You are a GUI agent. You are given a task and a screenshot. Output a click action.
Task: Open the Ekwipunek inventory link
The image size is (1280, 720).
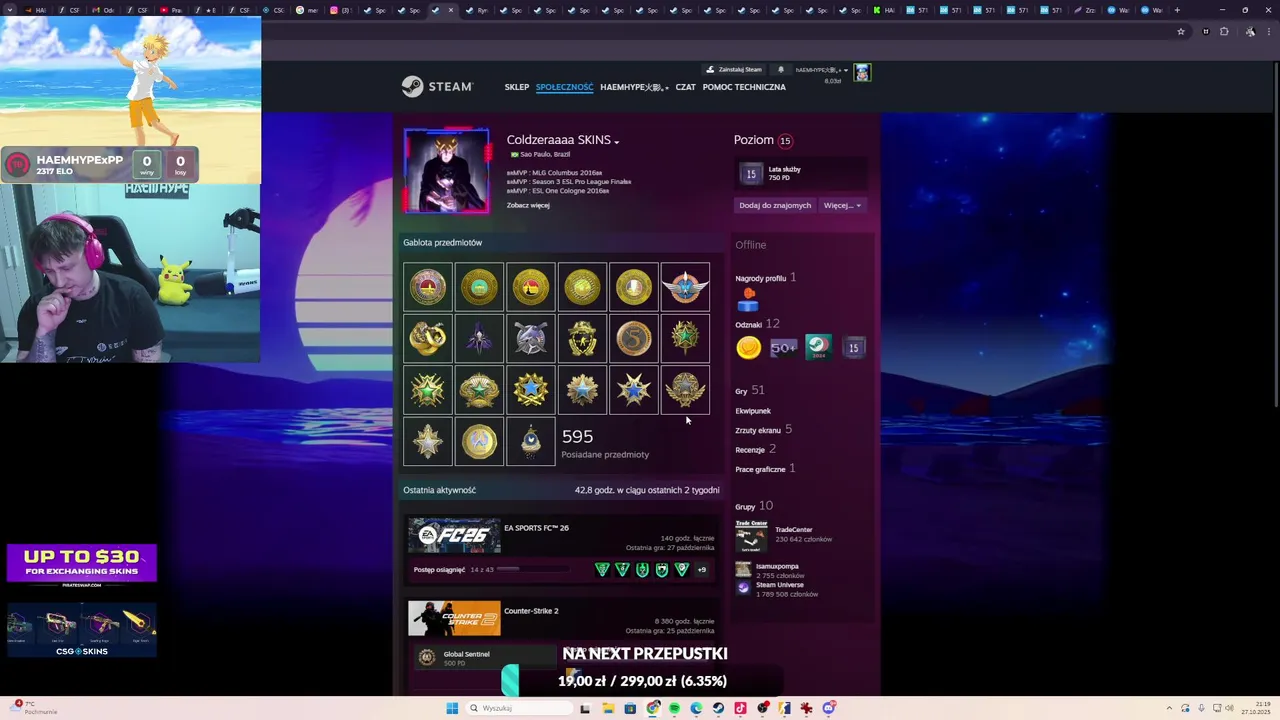pos(753,411)
